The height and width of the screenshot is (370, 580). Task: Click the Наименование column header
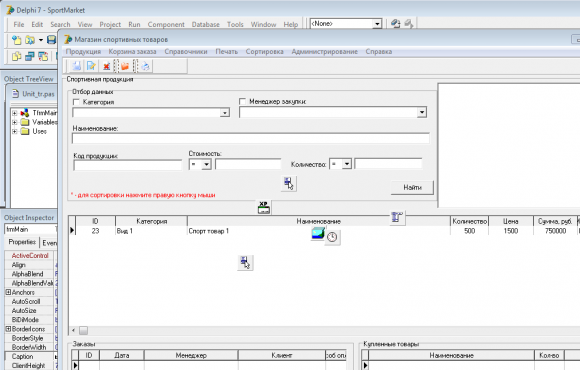pos(318,221)
